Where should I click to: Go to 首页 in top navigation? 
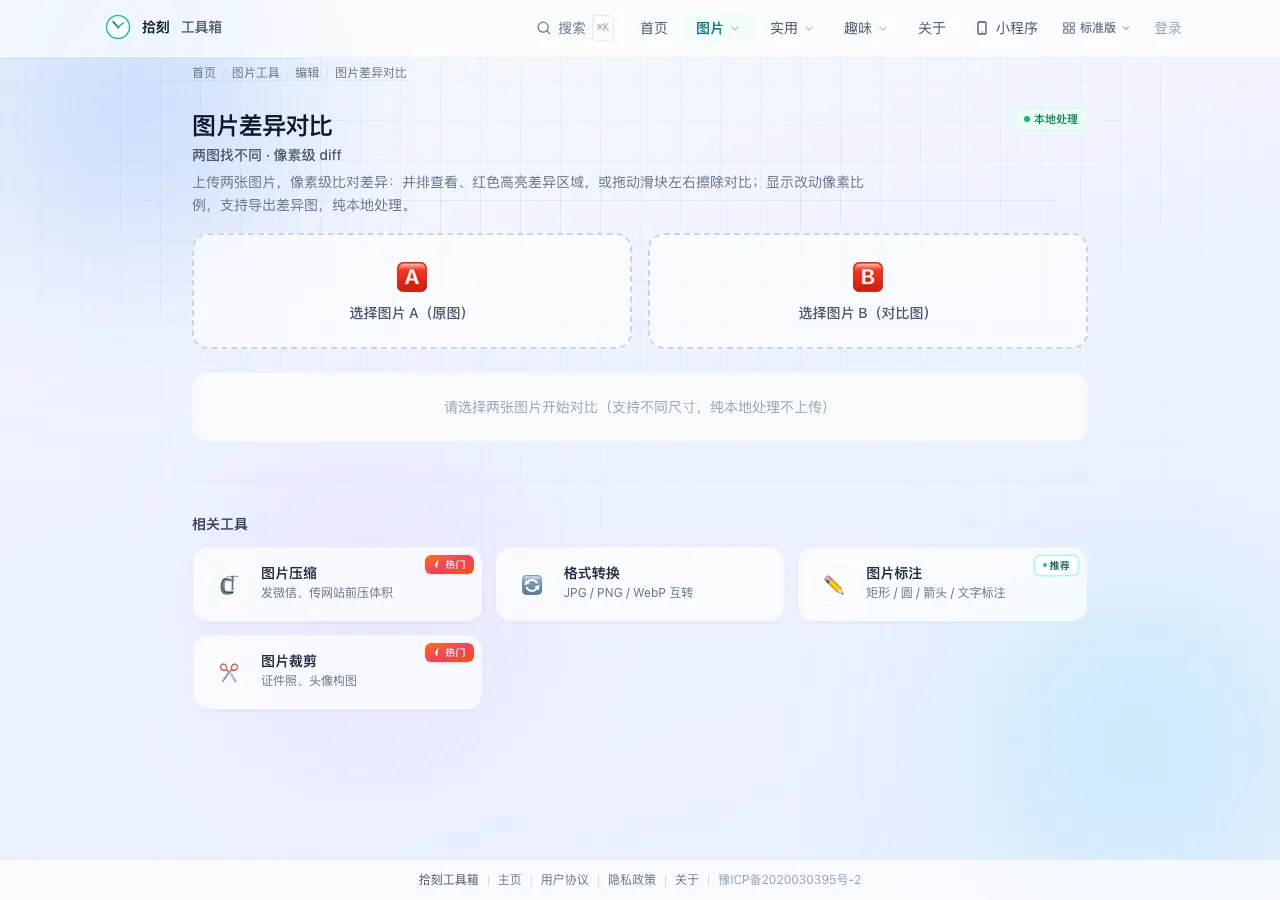[654, 28]
